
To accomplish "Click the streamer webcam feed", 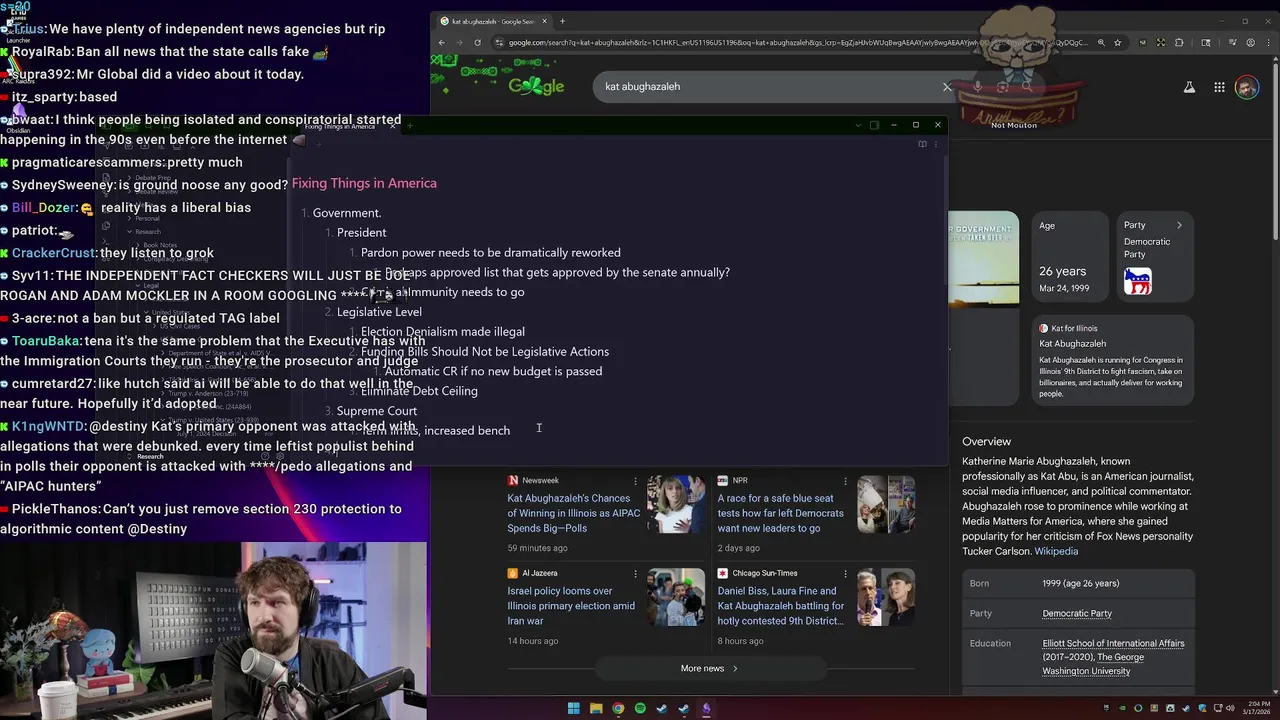I will [x=214, y=631].
